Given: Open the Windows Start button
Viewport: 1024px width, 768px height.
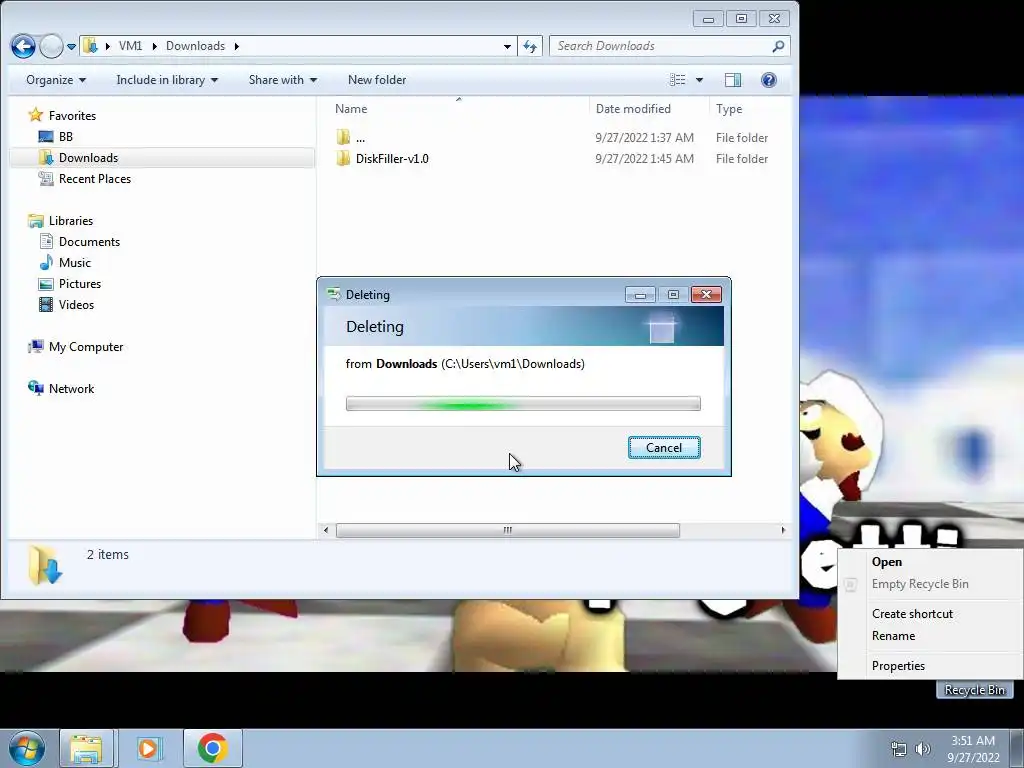Looking at the screenshot, I should click(x=26, y=748).
